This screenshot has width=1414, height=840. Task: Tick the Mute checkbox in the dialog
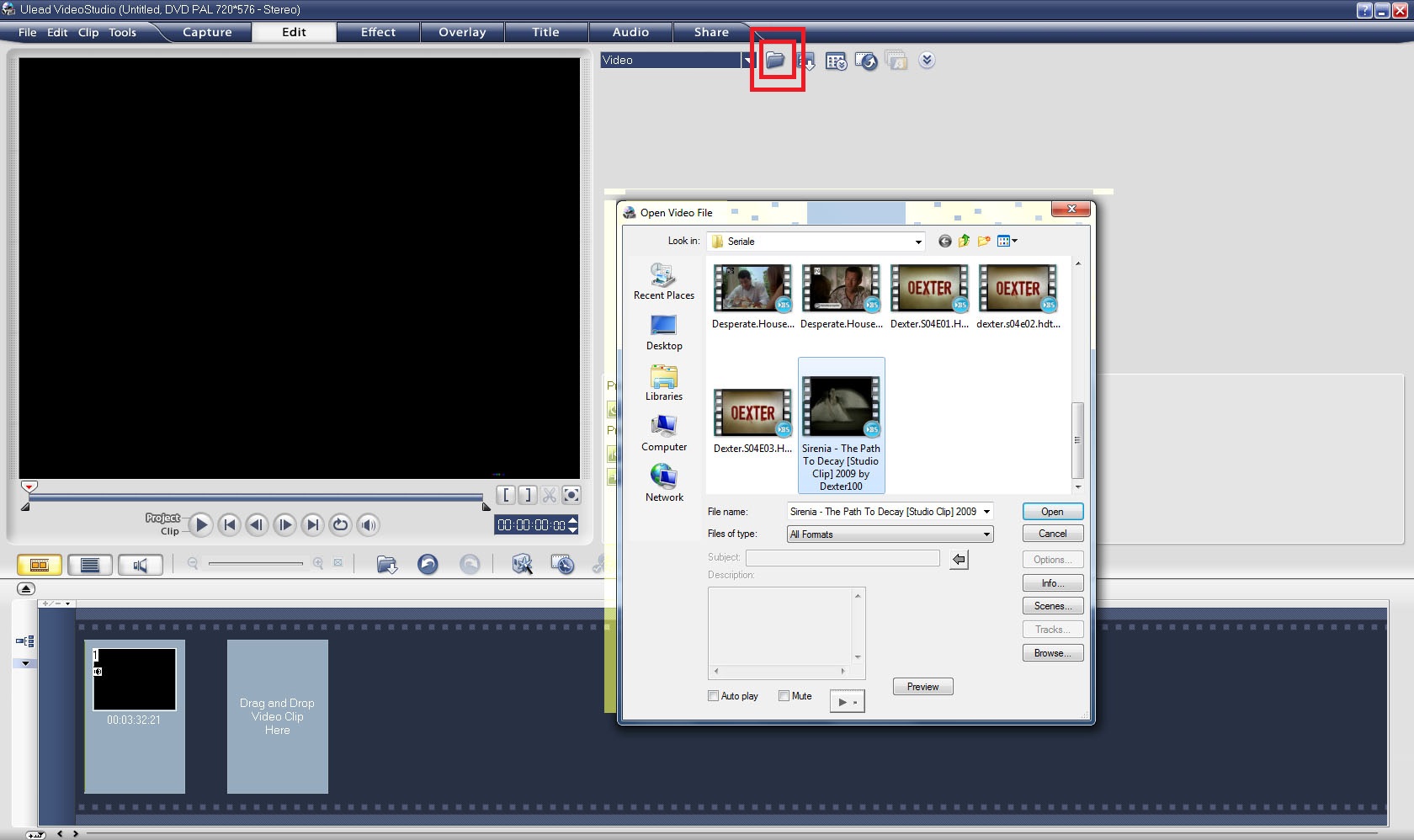tap(784, 696)
